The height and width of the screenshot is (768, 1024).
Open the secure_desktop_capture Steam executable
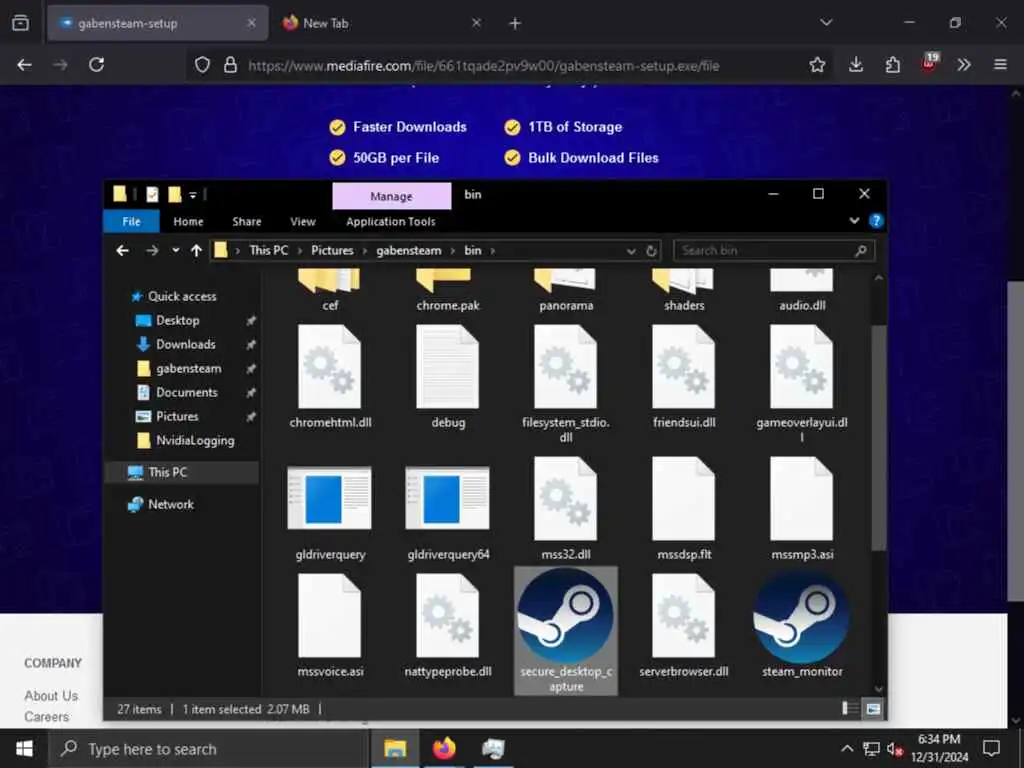coord(566,630)
